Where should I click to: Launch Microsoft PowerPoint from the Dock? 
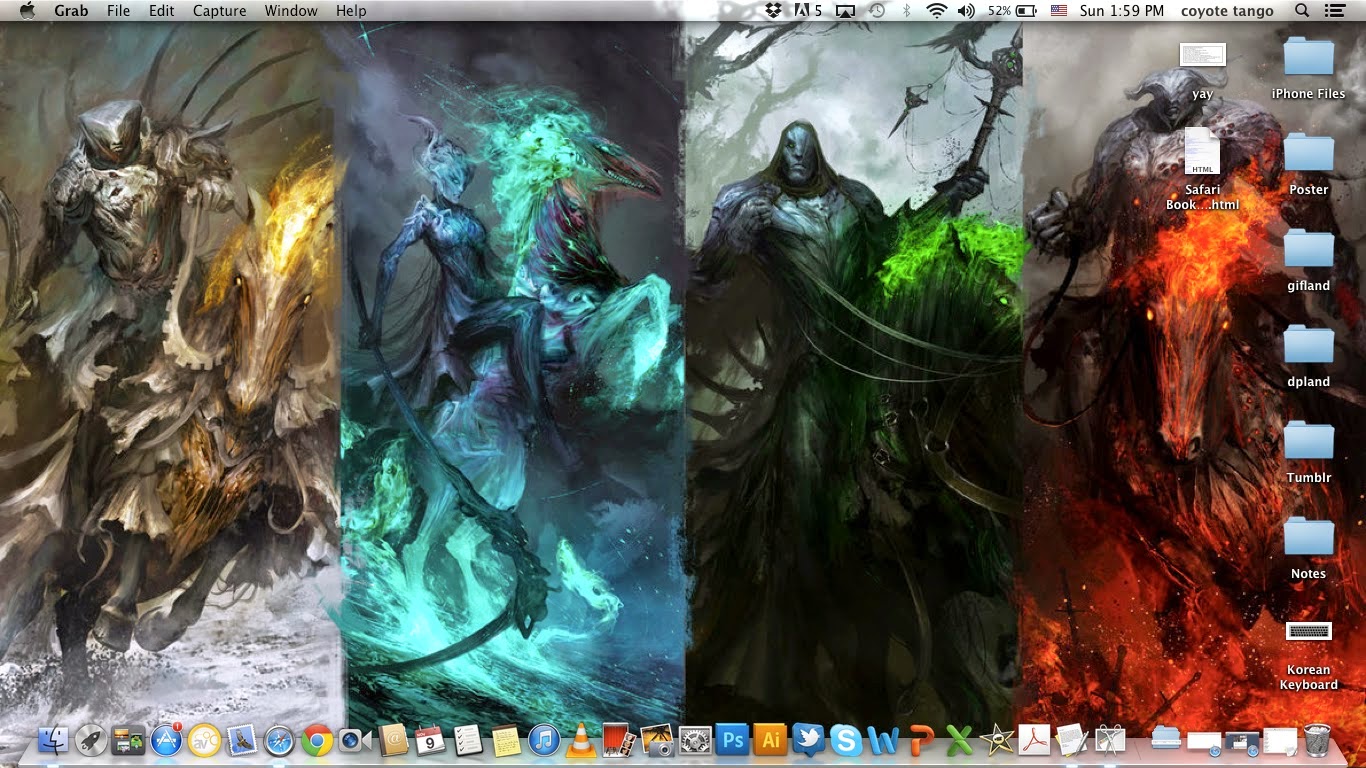coord(921,740)
